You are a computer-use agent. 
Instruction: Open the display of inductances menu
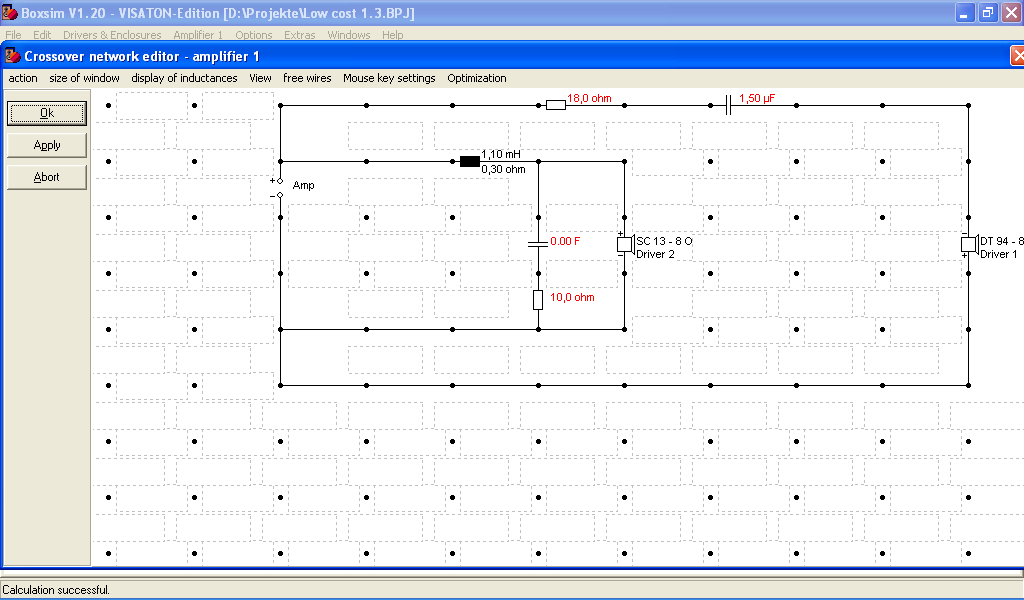coord(184,78)
